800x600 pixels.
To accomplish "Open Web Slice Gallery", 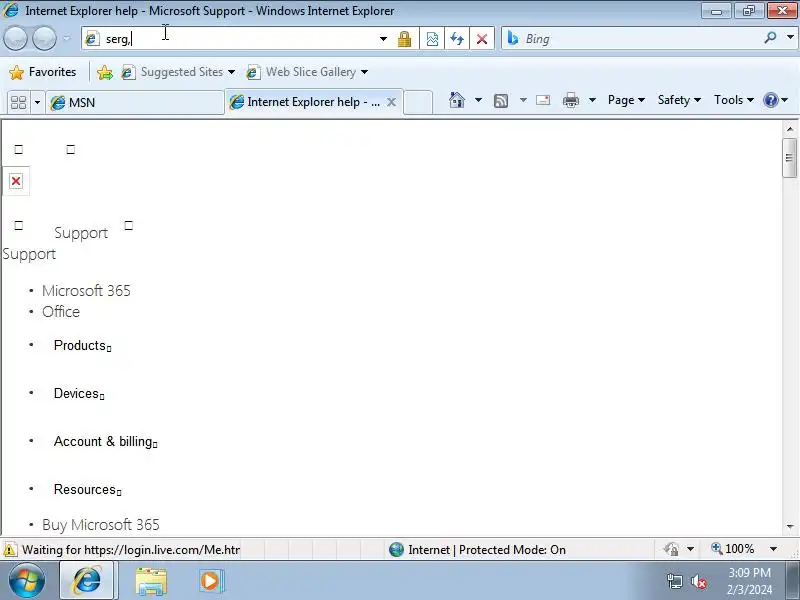I will pos(307,72).
